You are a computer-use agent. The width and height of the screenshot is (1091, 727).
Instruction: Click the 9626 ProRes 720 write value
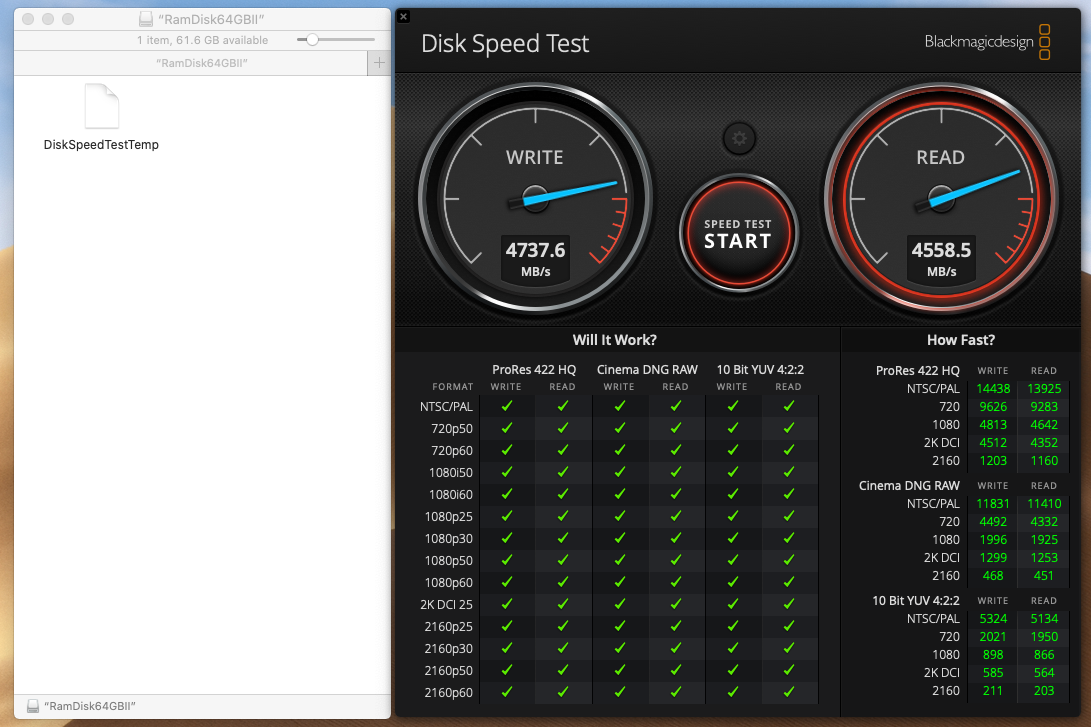[993, 407]
